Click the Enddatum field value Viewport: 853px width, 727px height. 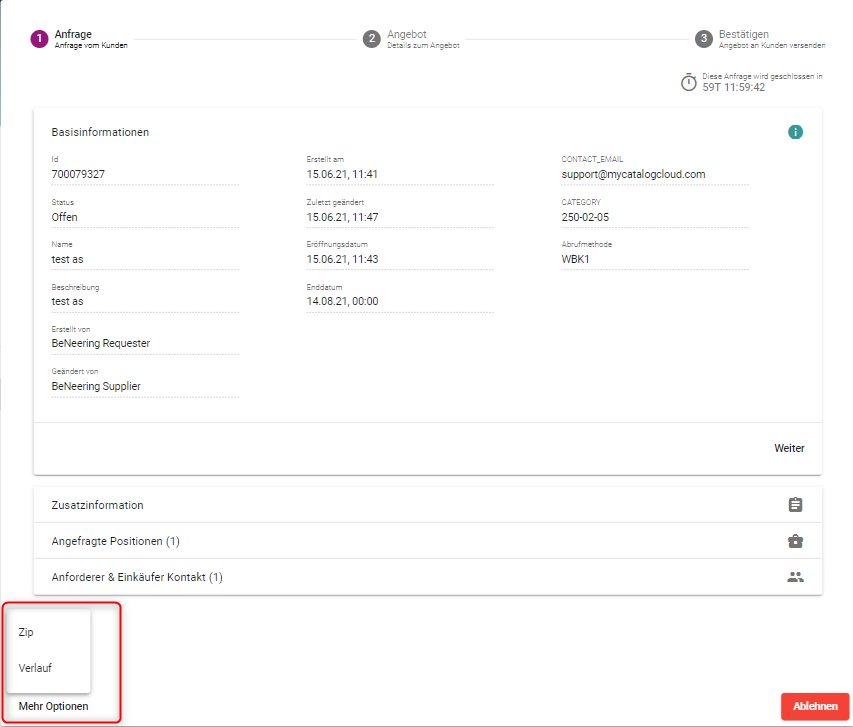[x=342, y=301]
